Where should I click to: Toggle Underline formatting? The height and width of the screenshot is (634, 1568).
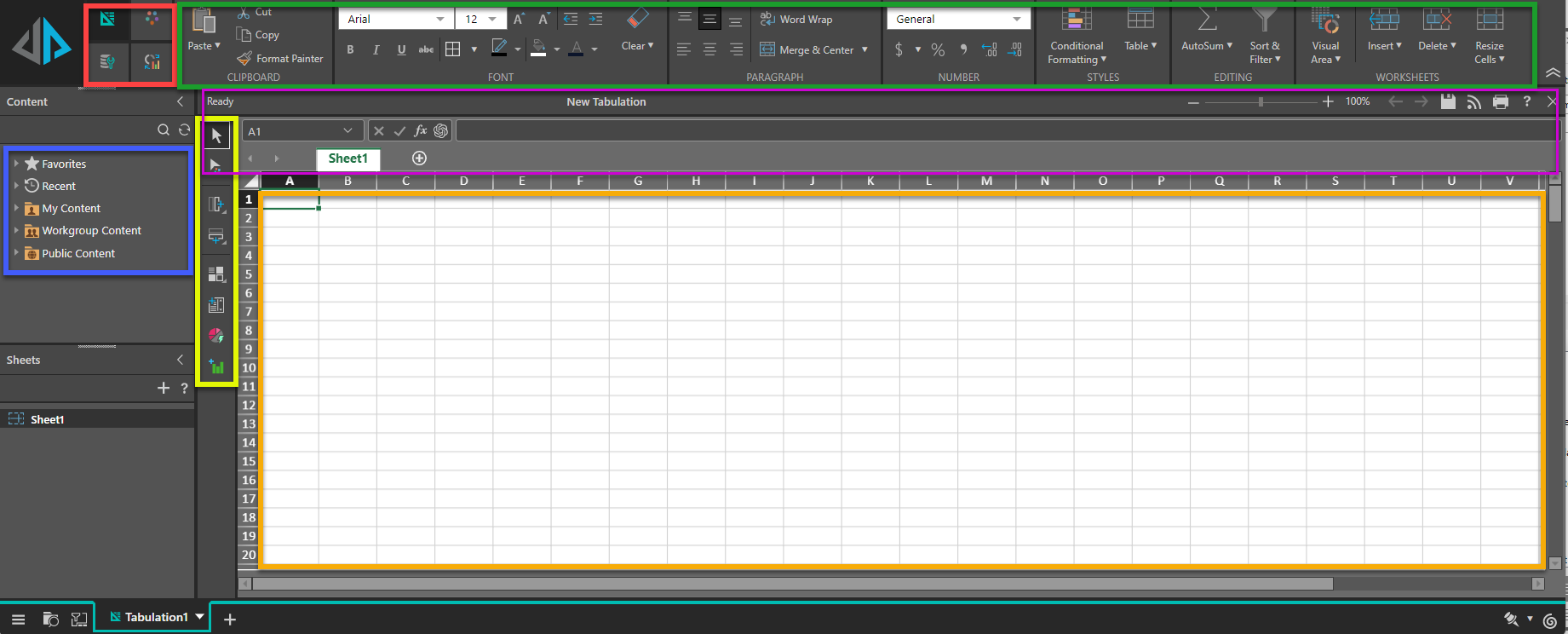[401, 50]
